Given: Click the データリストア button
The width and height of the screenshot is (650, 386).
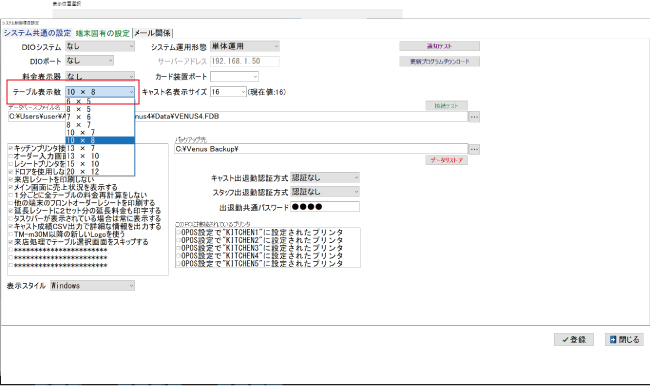Looking at the screenshot, I should click(446, 160).
